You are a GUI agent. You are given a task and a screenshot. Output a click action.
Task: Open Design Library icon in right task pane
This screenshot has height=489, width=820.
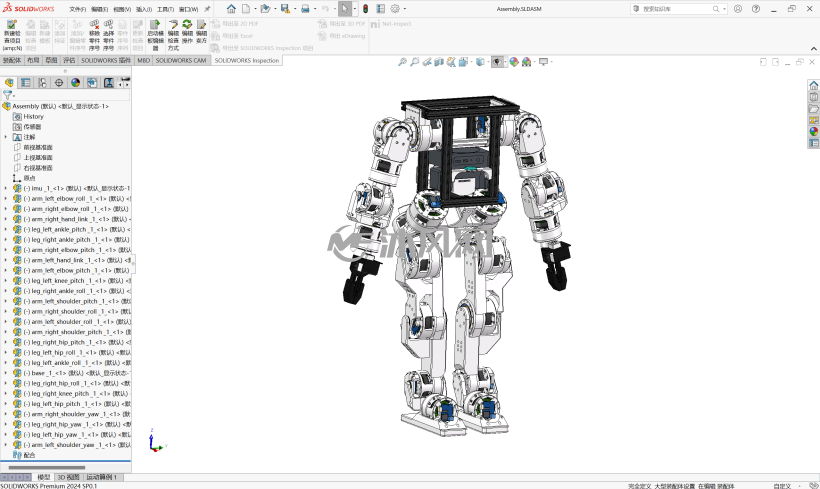(814, 97)
